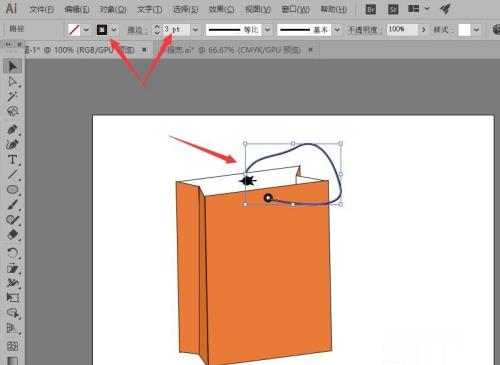Open the 文件(F) menu

41,9
